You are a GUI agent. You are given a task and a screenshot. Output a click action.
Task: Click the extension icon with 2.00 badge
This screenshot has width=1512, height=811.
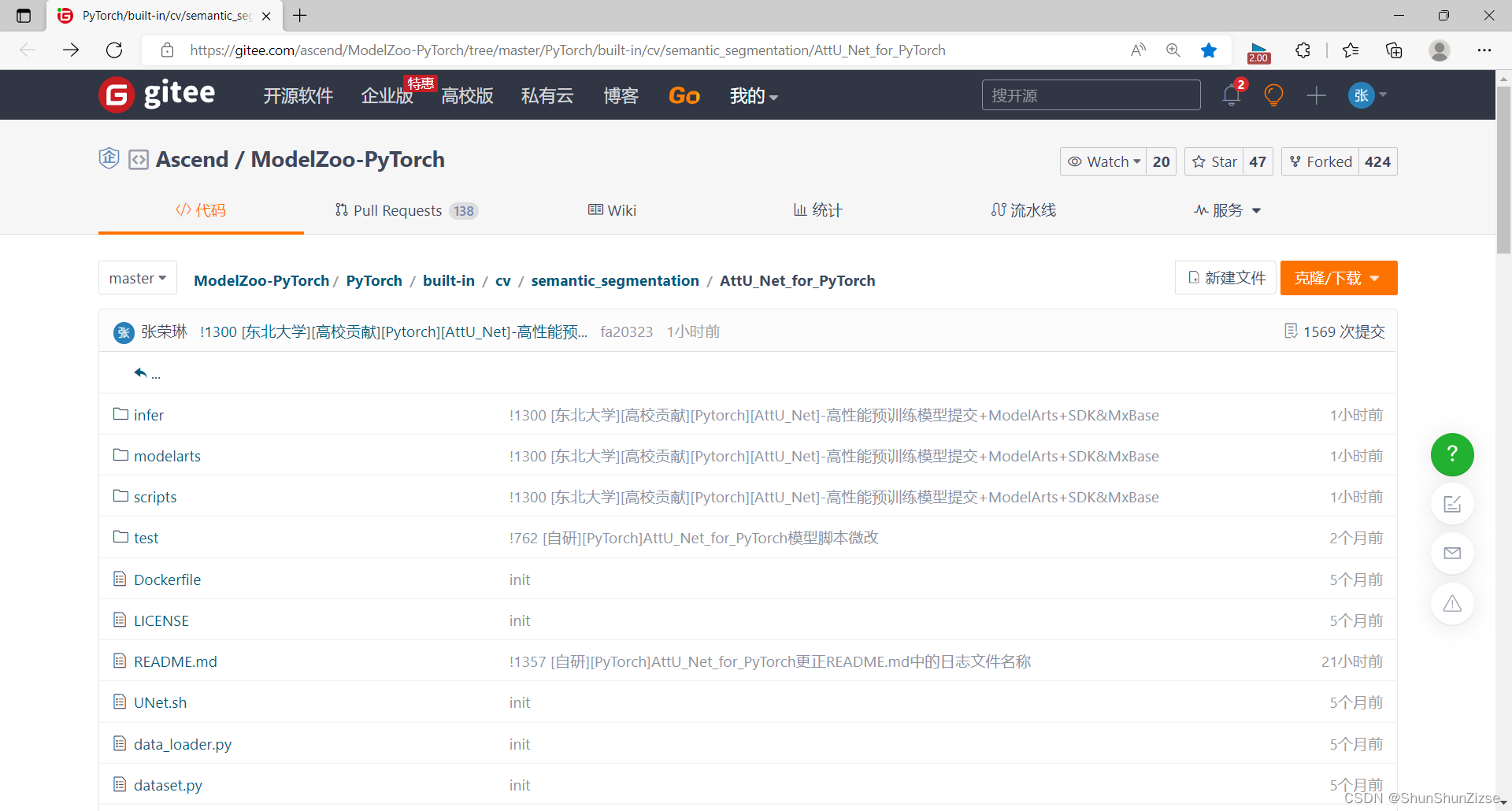point(1258,52)
